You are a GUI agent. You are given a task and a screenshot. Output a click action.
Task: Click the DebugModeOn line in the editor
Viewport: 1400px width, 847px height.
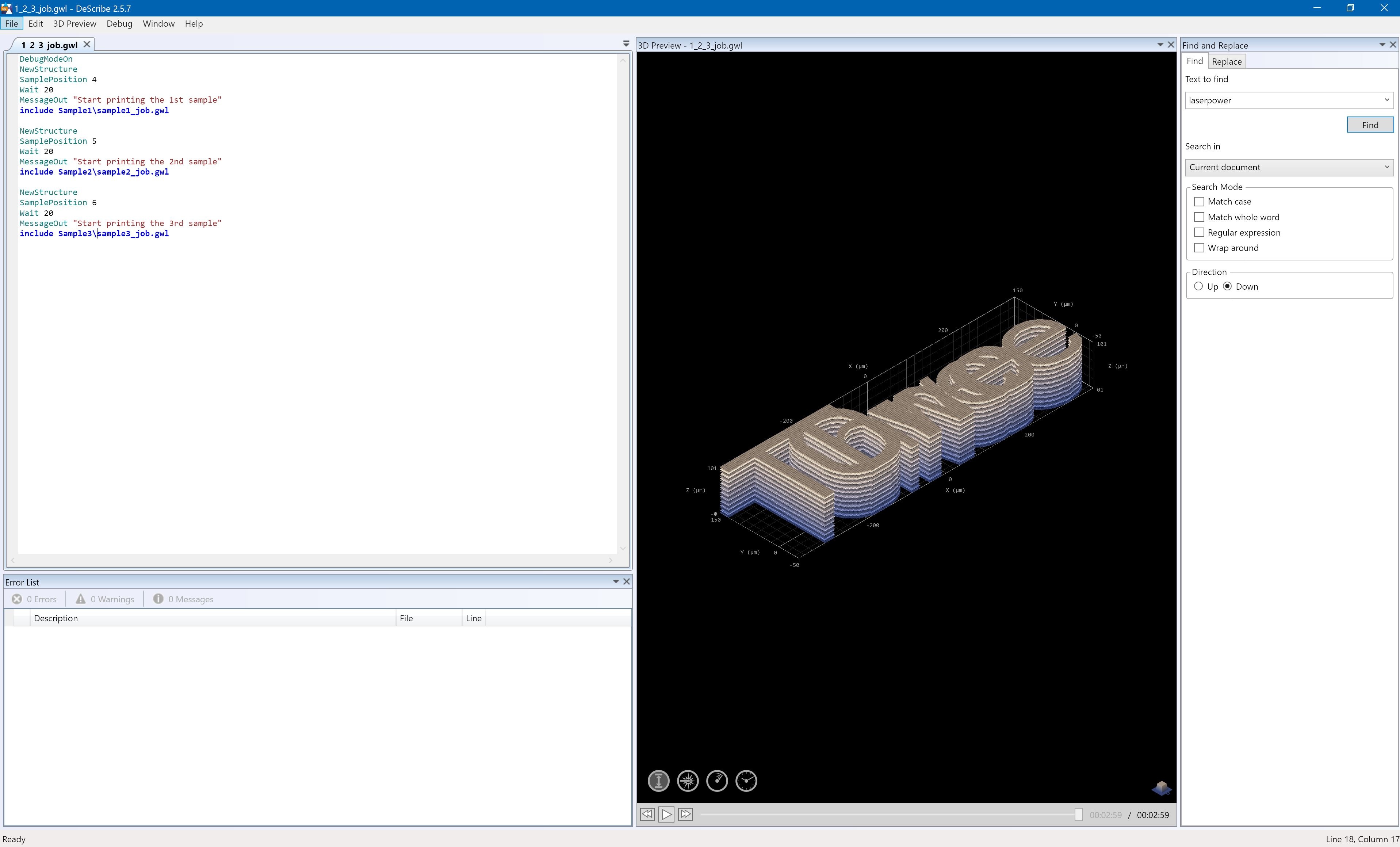tap(46, 59)
